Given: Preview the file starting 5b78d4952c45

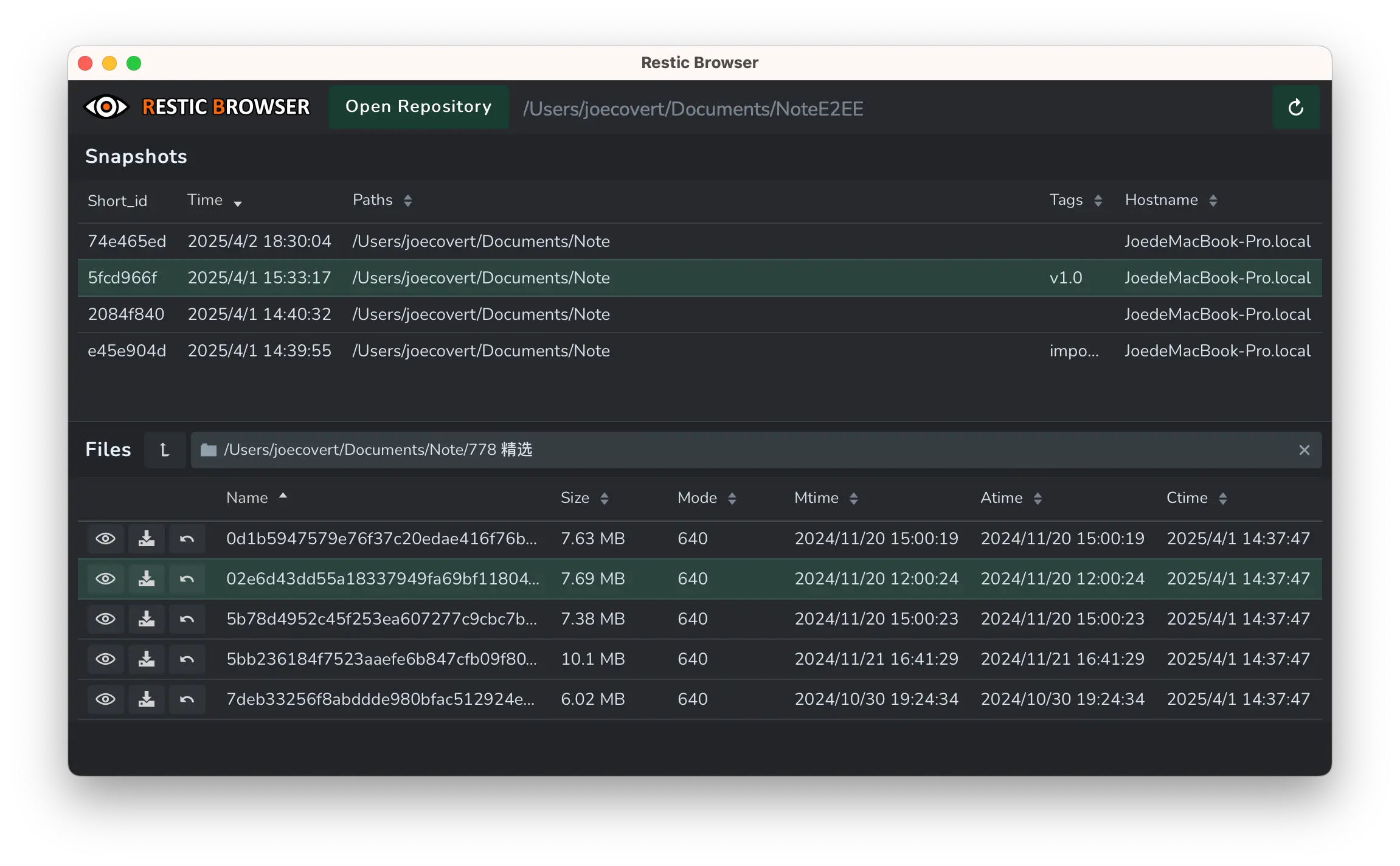Looking at the screenshot, I should (106, 619).
